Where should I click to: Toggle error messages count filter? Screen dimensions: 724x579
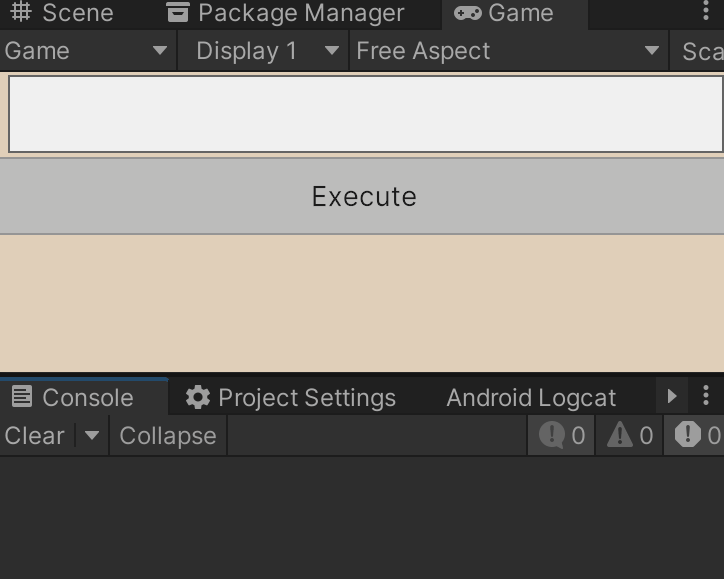click(697, 436)
